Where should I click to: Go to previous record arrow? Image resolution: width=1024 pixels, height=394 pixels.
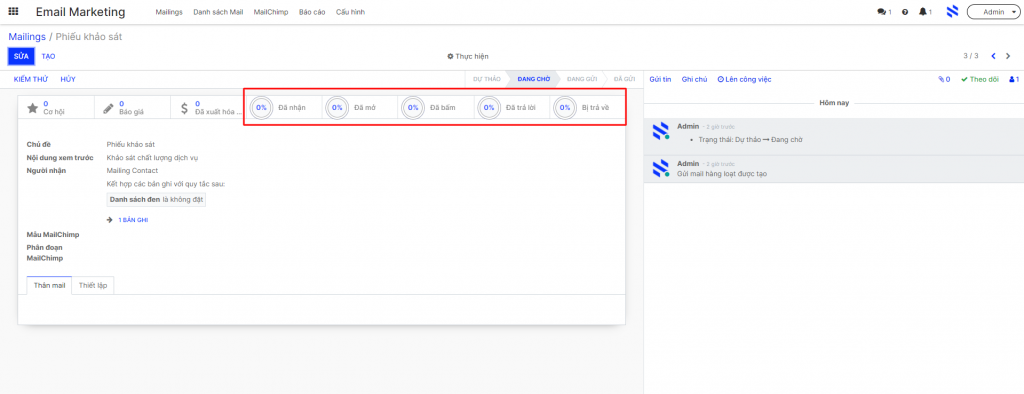[993, 56]
